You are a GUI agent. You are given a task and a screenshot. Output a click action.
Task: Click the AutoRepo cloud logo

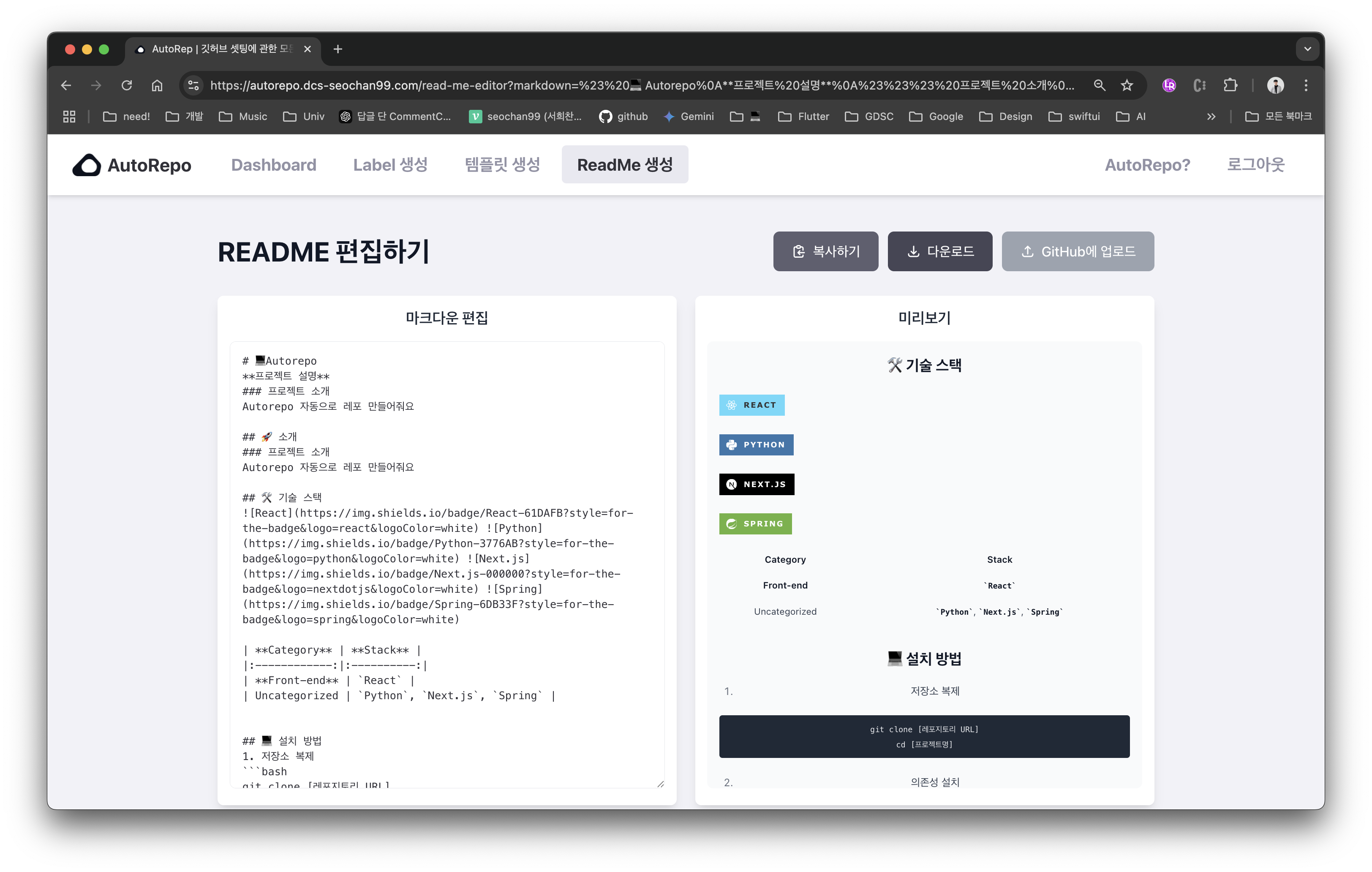click(x=87, y=165)
